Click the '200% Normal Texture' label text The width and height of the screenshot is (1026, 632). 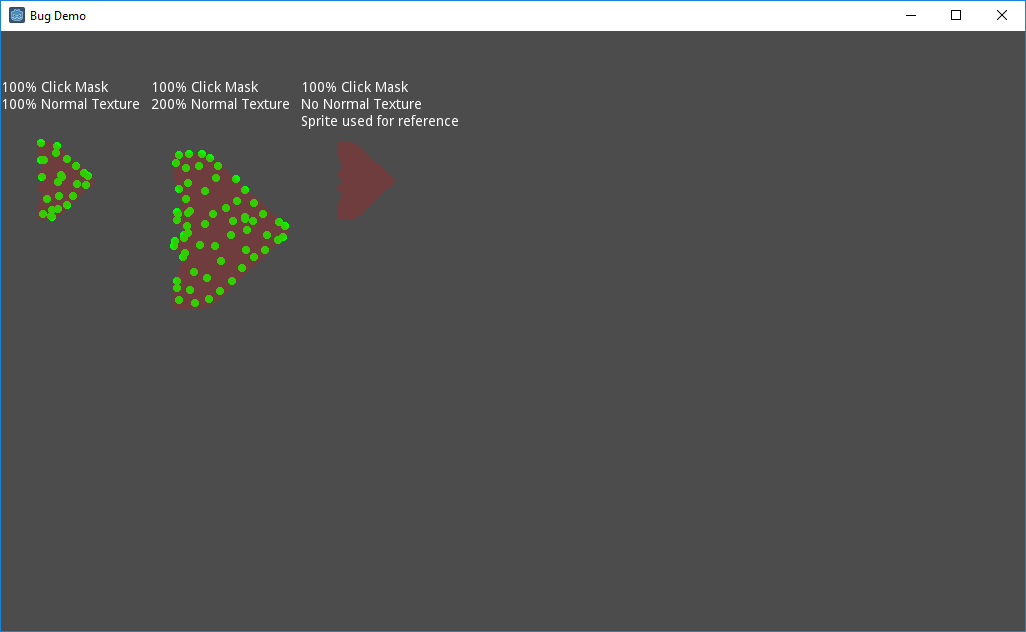pyautogui.click(x=220, y=103)
